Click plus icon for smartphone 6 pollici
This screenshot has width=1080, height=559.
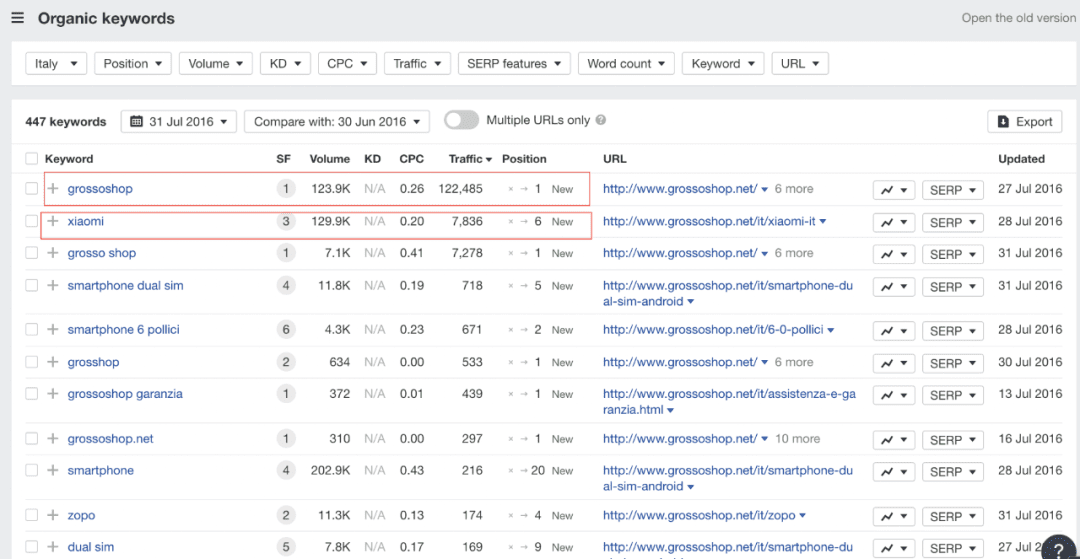tap(53, 330)
